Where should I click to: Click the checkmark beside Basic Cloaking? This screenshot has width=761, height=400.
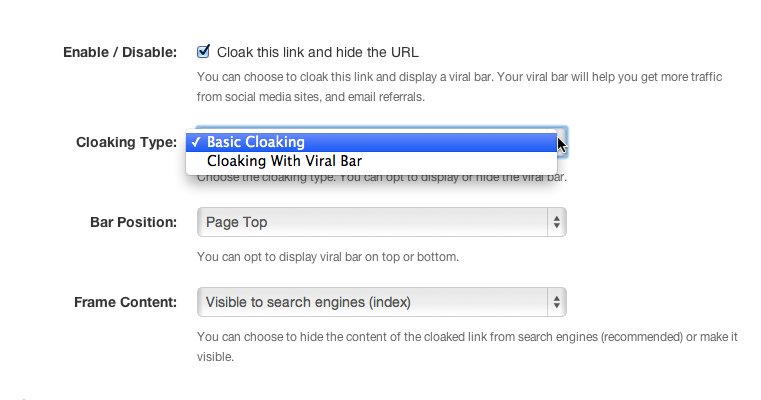point(198,142)
